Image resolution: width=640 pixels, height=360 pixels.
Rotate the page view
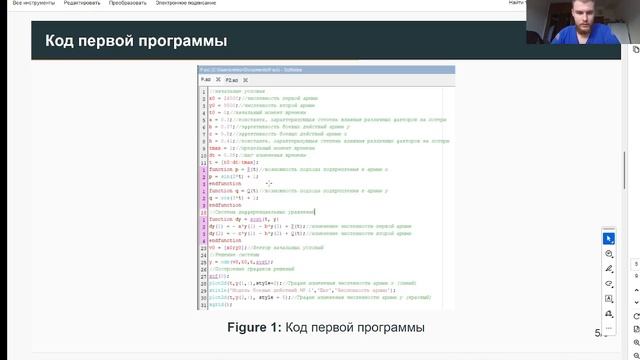636,316
